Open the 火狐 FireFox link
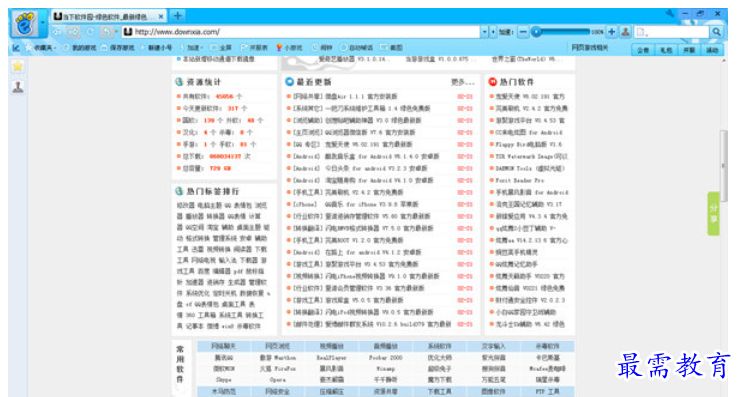The height and width of the screenshot is (397, 739). [x=278, y=369]
